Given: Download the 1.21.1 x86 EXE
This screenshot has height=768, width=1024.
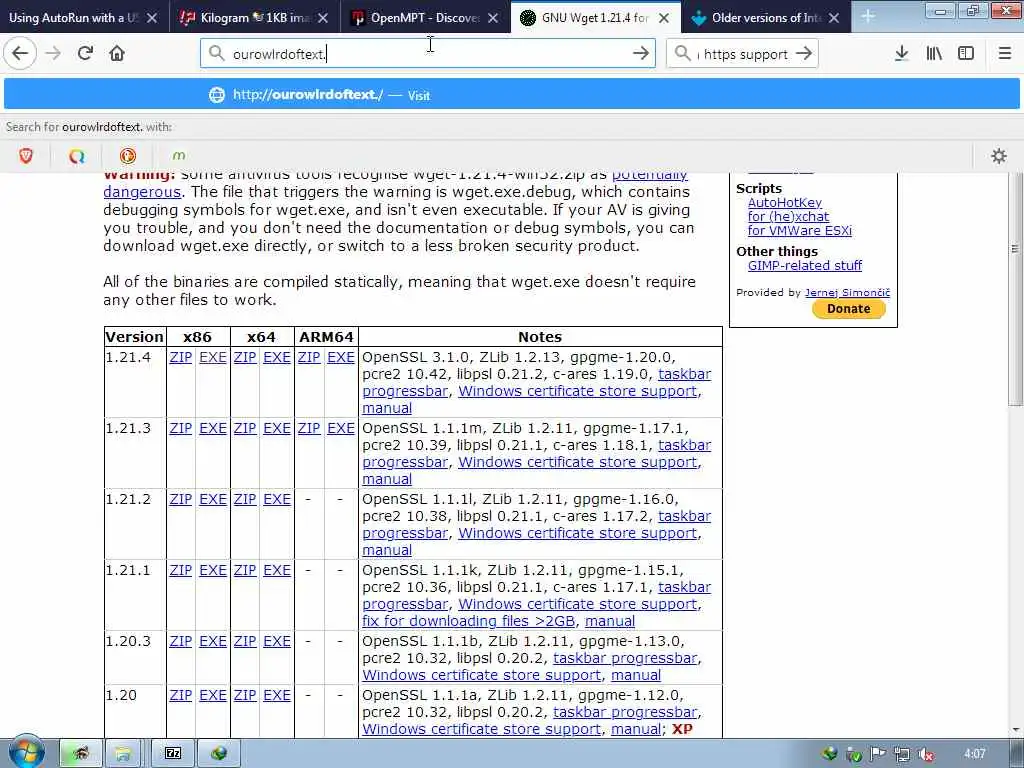Looking at the screenshot, I should [213, 571].
